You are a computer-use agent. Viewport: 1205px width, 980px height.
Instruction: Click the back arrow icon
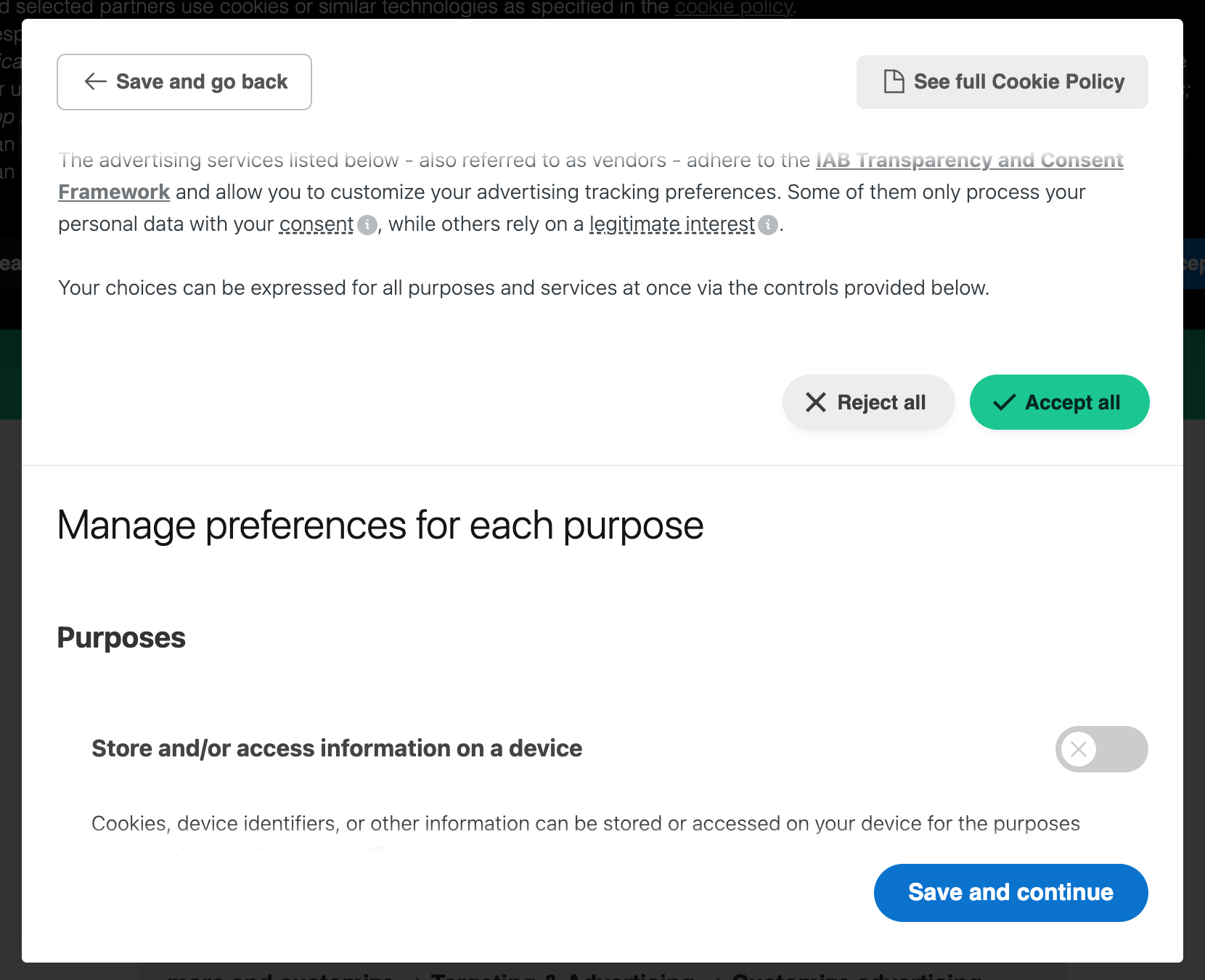(x=96, y=81)
